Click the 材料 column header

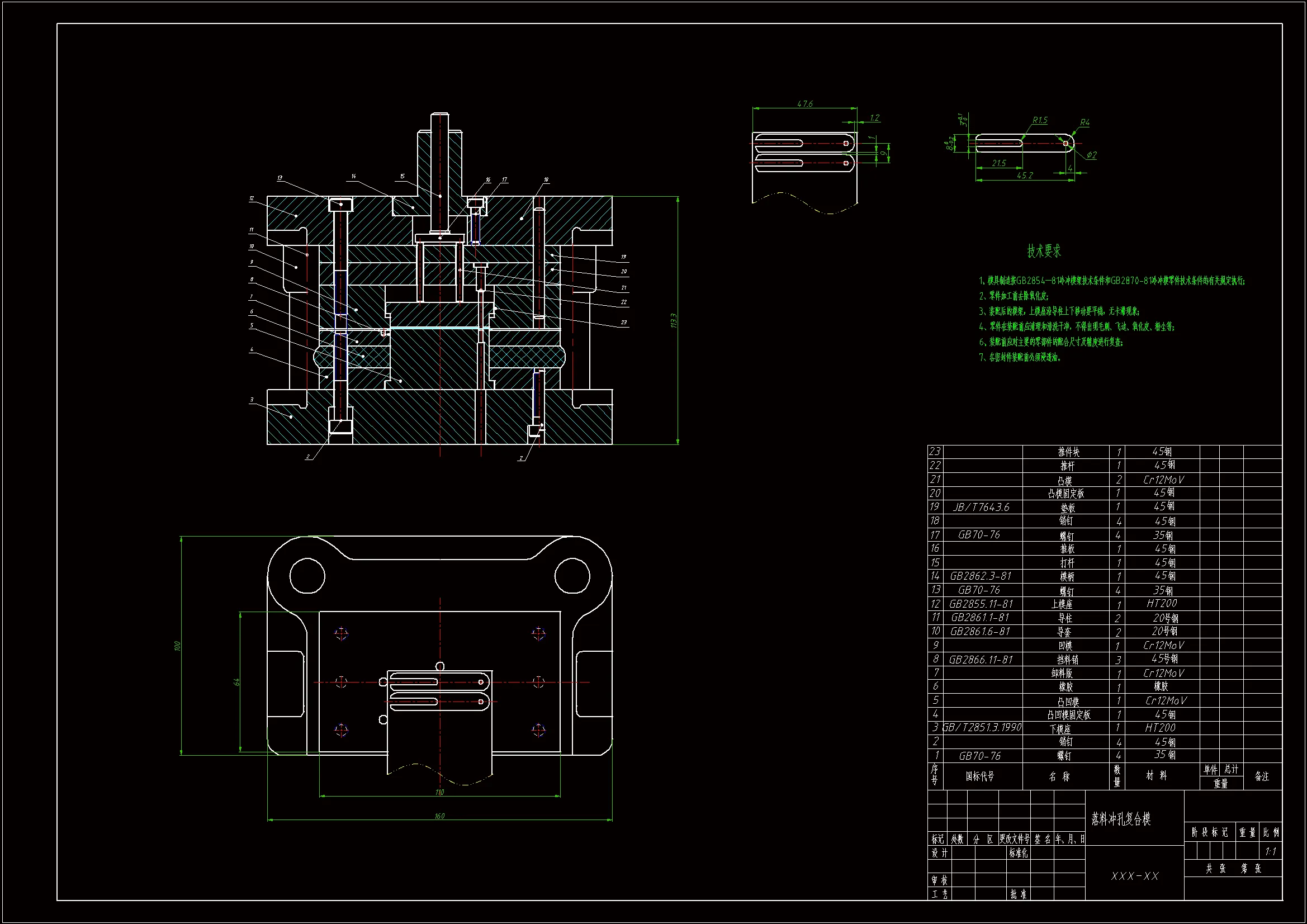tap(1156, 776)
